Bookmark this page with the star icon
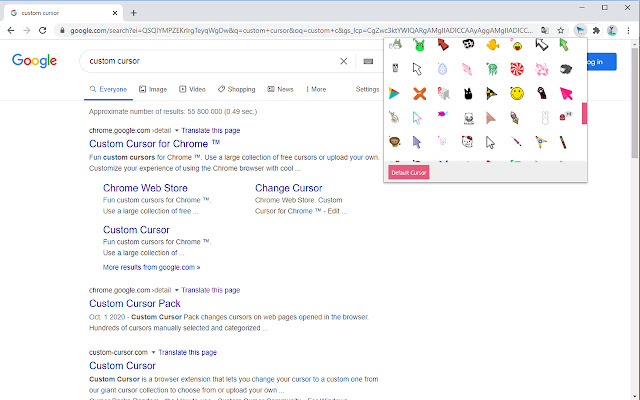The height and width of the screenshot is (400, 640). (560, 30)
